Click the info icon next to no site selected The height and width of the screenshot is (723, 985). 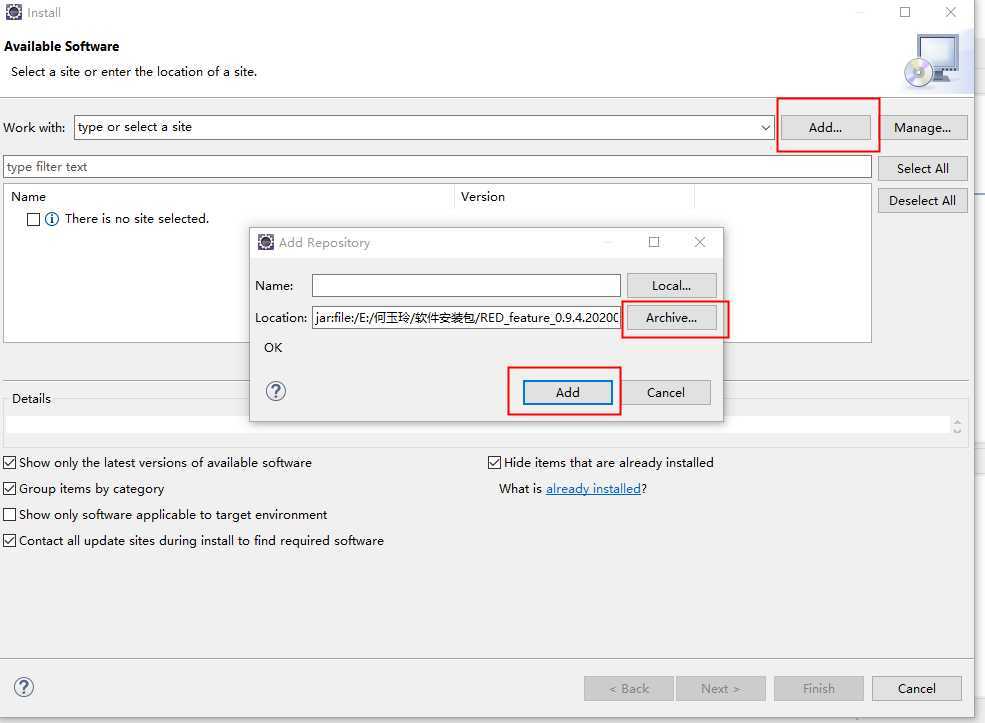click(x=52, y=219)
